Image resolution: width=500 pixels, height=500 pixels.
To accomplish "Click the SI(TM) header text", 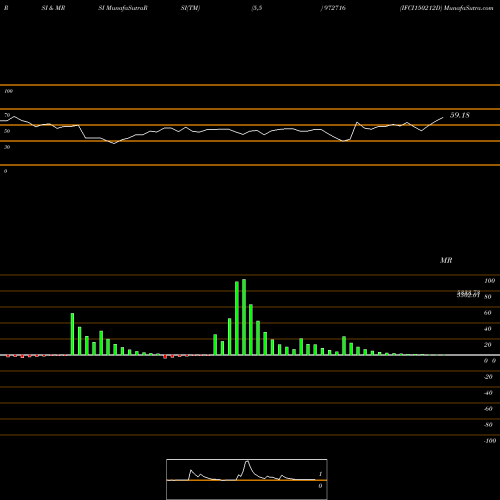I will pyautogui.click(x=190, y=8).
